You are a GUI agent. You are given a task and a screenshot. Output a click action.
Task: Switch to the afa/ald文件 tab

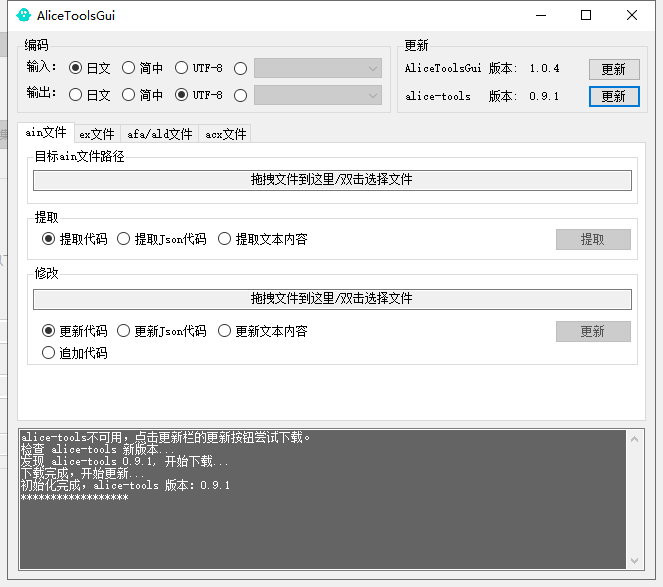click(x=160, y=134)
